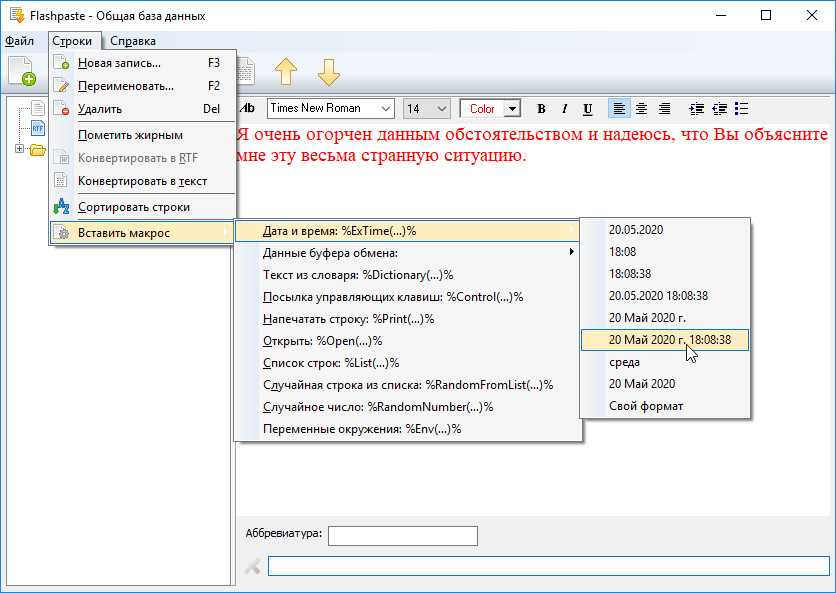Choose Конвертировать в текст menu entry
Screen dimensions: 836x593
tap(142, 181)
